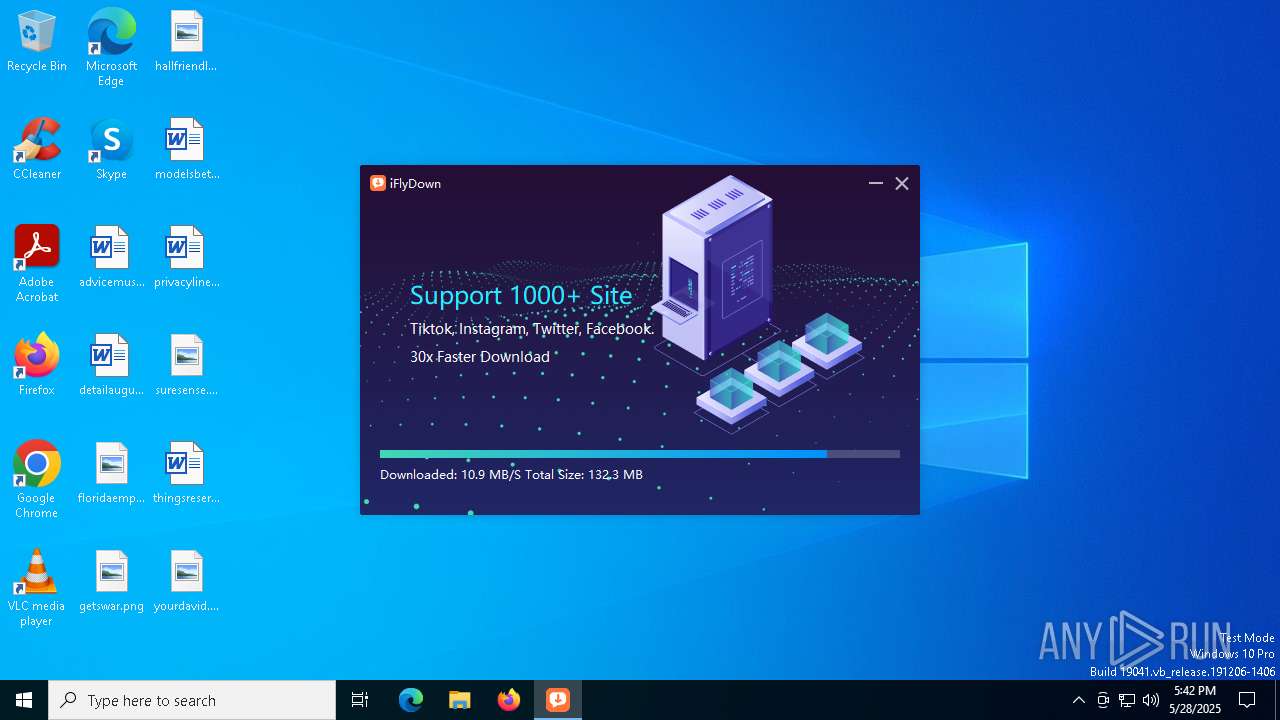Select the thingsreser... Word document
The image size is (1280, 720).
tap(186, 474)
